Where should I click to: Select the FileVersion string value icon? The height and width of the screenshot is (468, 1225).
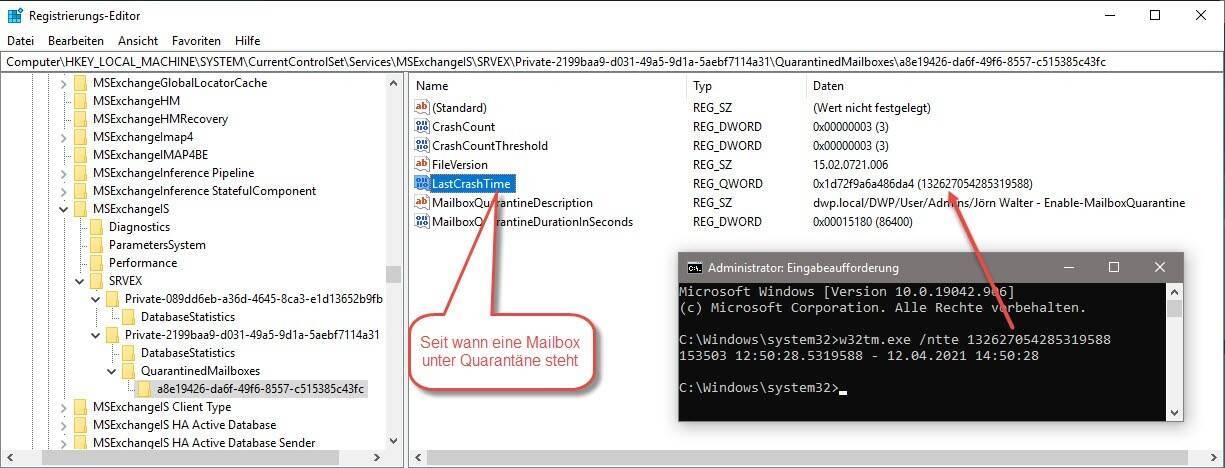tap(422, 164)
